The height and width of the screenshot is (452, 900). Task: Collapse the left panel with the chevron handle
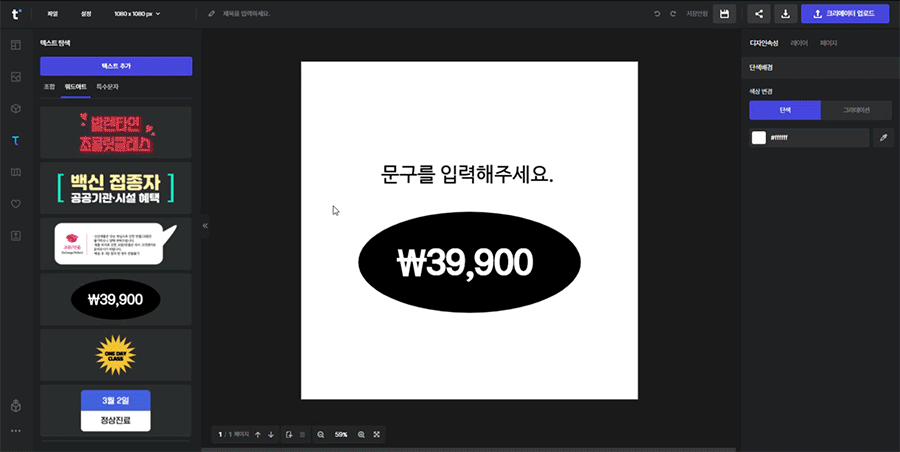coord(205,226)
